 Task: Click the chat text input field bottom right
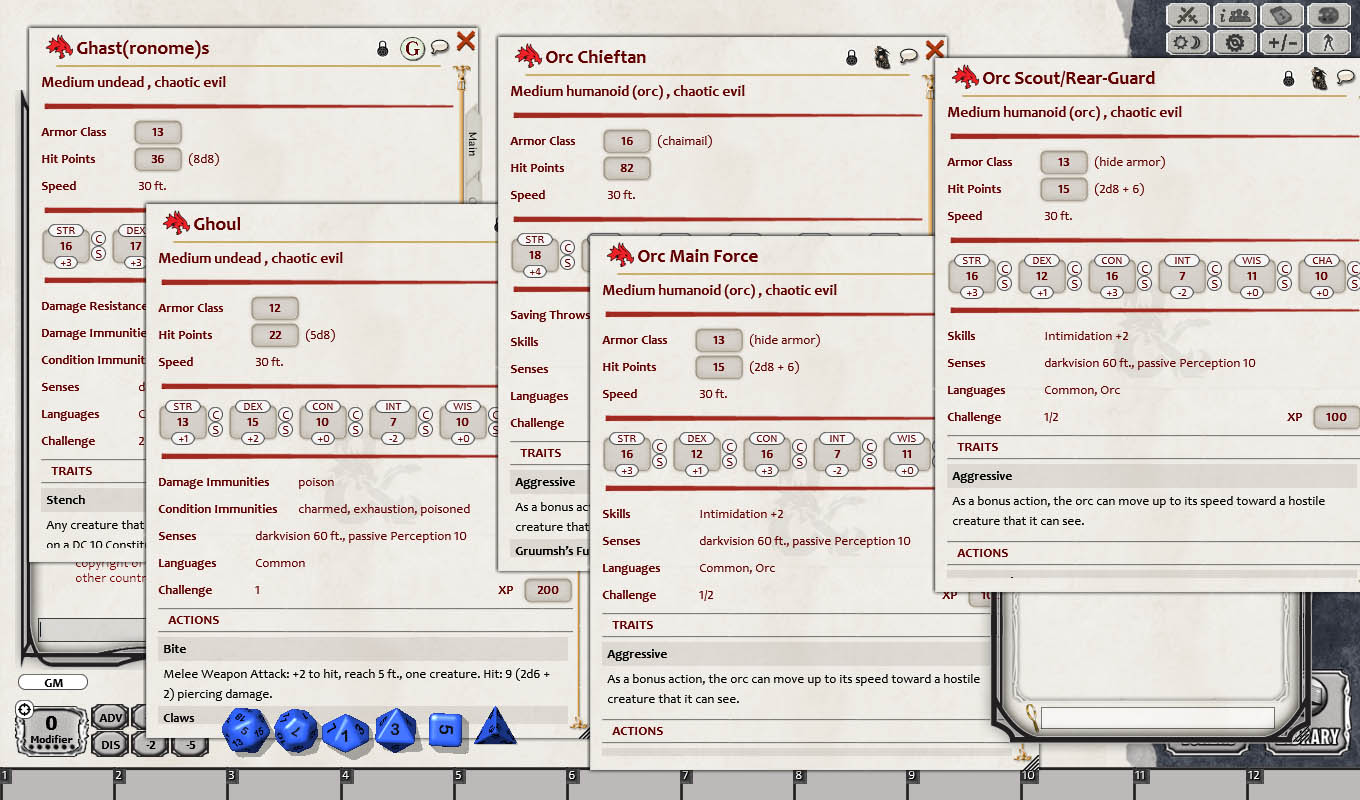click(1158, 717)
